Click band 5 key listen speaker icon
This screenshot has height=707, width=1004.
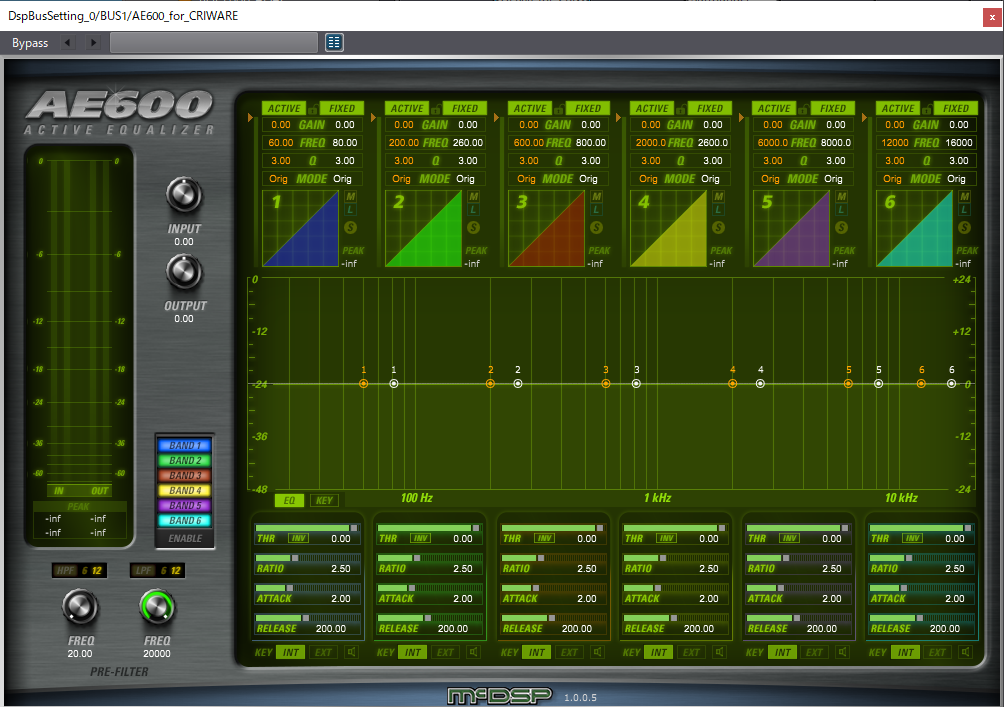coord(843,652)
